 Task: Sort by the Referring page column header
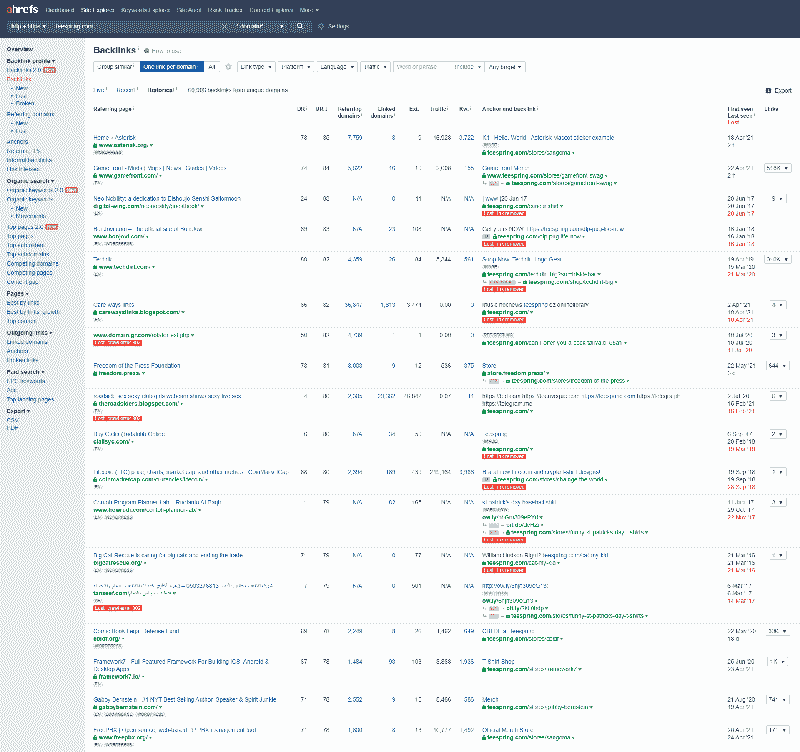click(113, 109)
